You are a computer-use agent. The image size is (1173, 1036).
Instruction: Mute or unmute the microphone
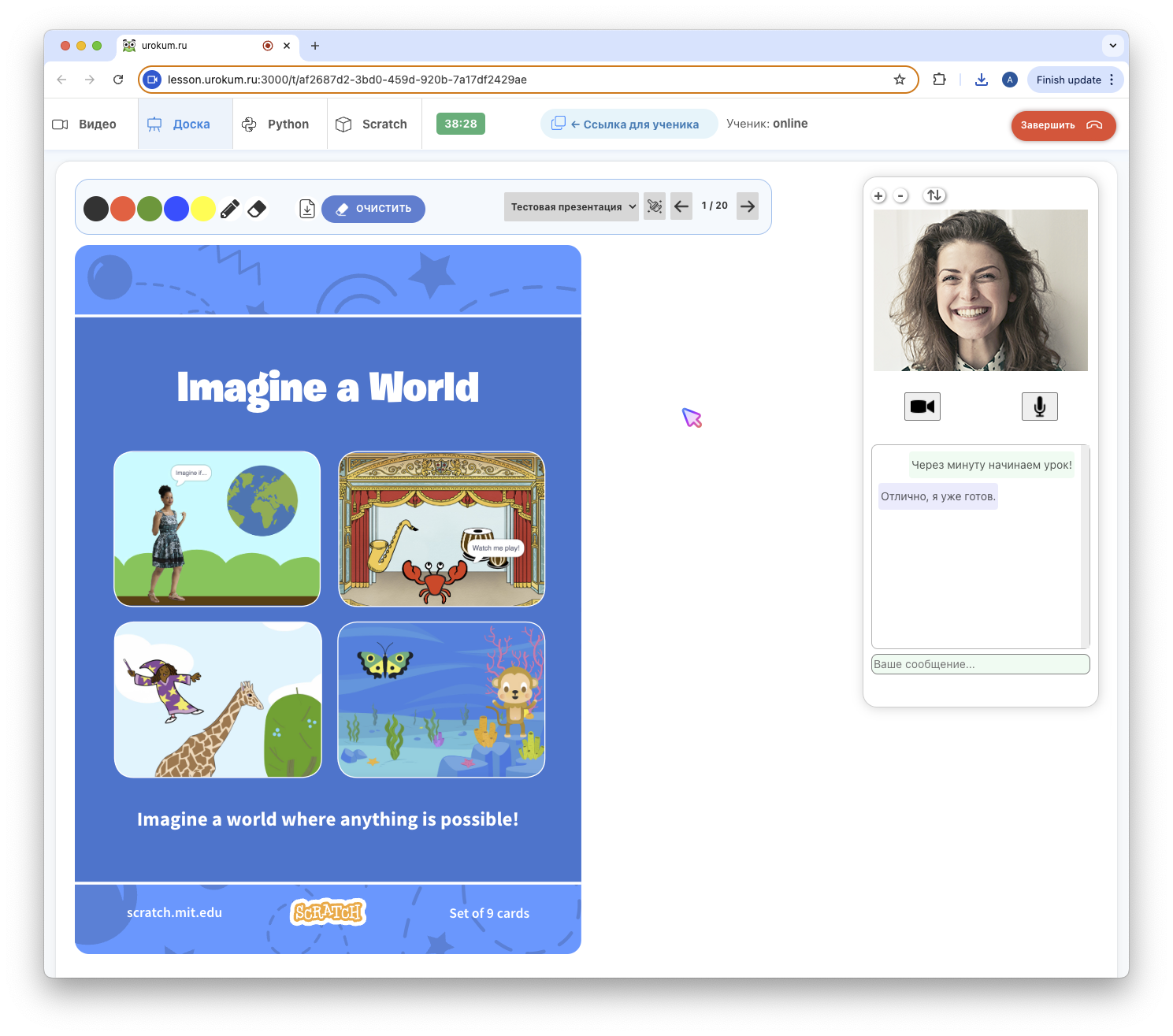tap(1039, 407)
